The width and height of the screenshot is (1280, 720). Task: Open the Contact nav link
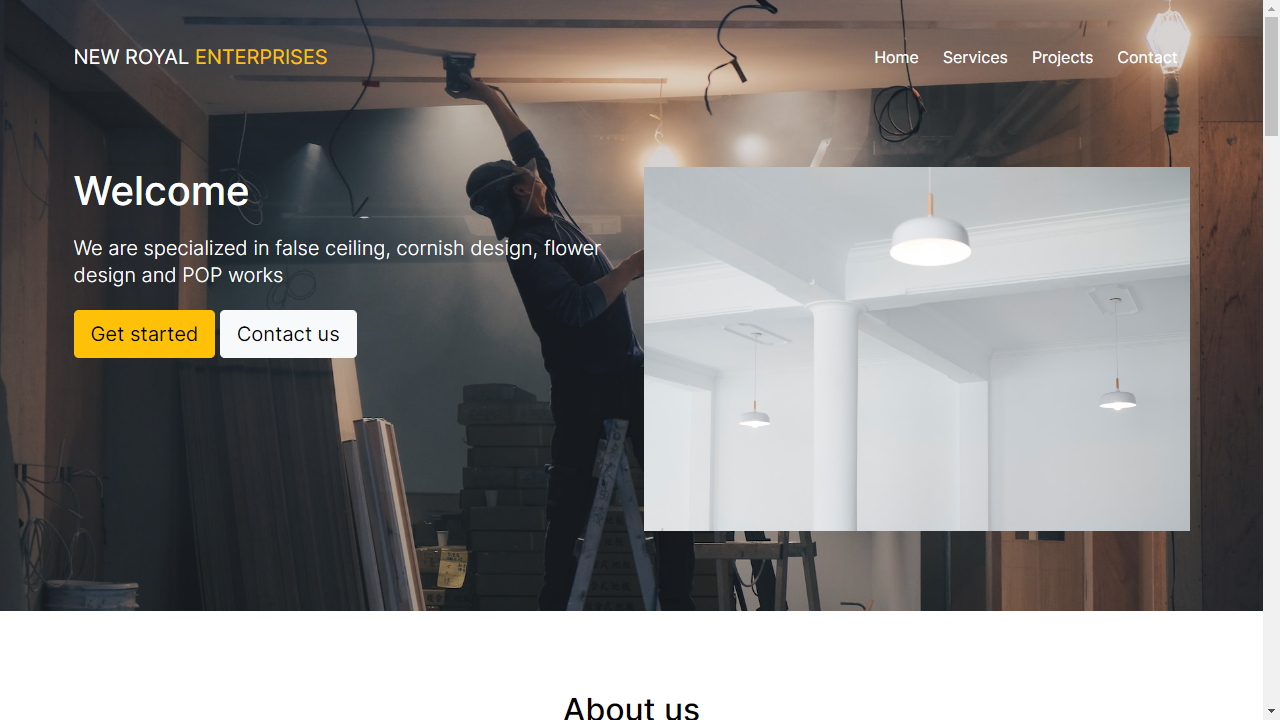pos(1147,57)
